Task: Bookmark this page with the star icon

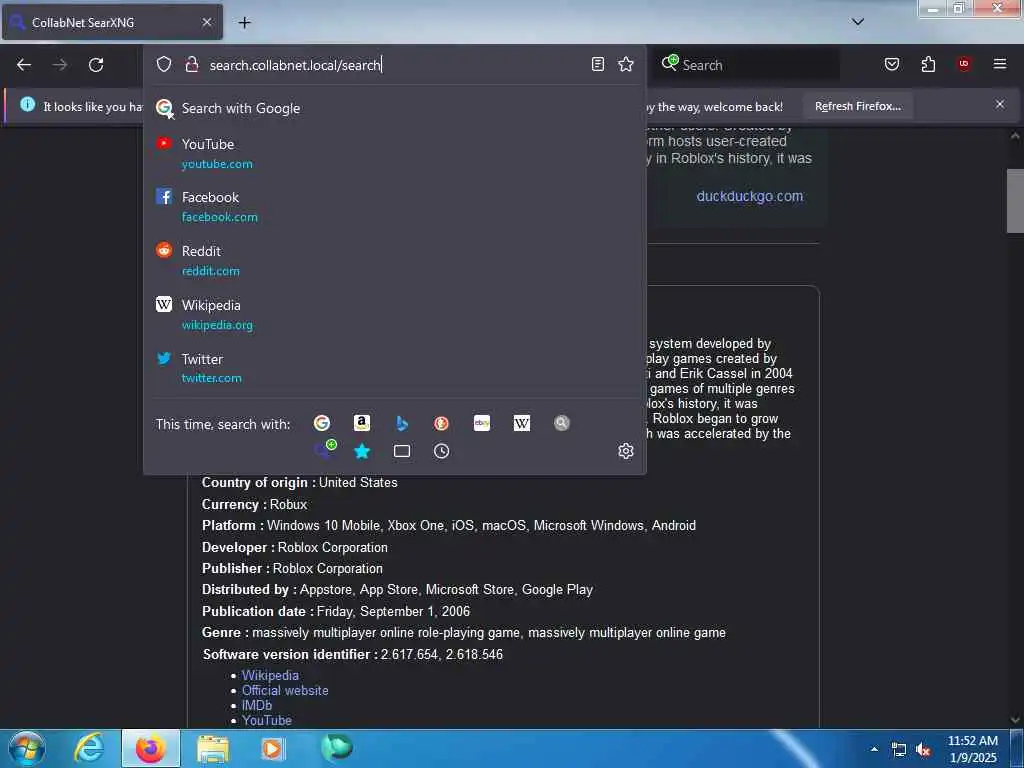Action: (626, 64)
